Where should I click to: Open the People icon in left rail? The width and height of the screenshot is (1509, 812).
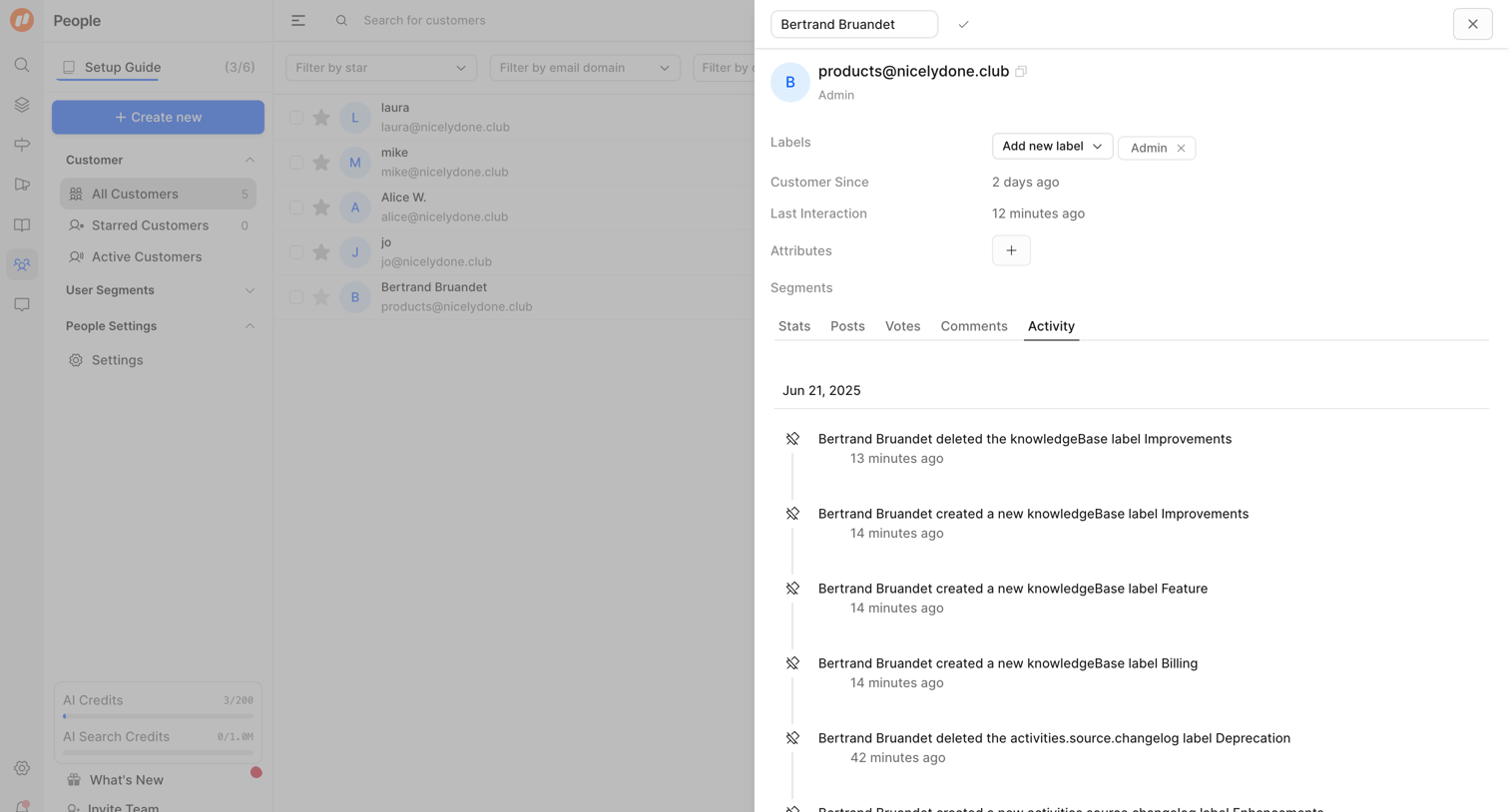point(22,264)
